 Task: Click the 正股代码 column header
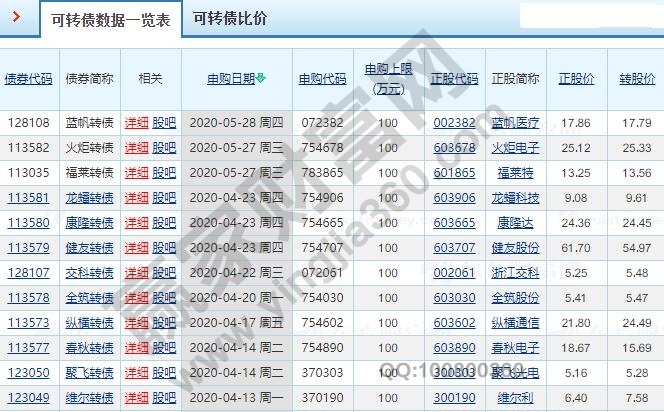tap(454, 78)
